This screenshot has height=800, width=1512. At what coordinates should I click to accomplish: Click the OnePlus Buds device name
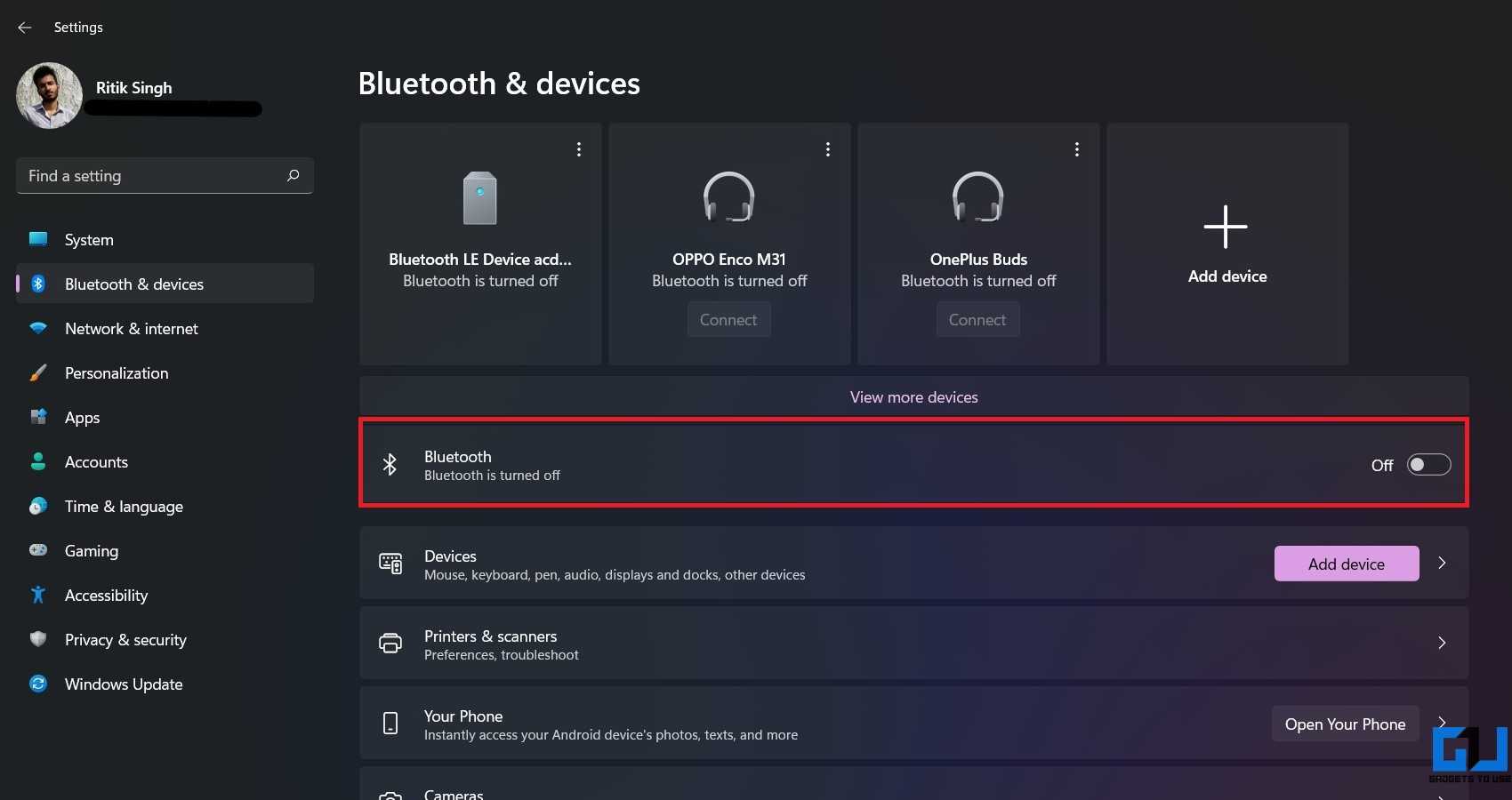(978, 260)
